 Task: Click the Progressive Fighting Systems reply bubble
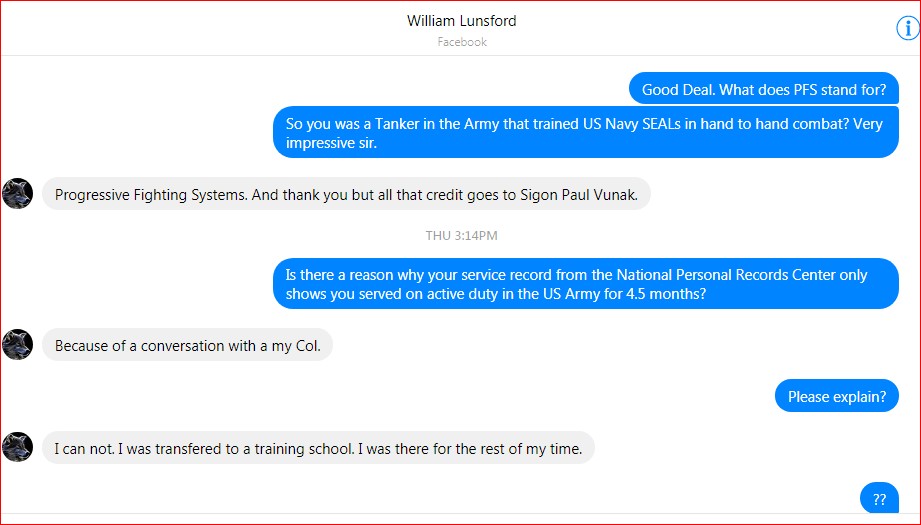click(346, 195)
